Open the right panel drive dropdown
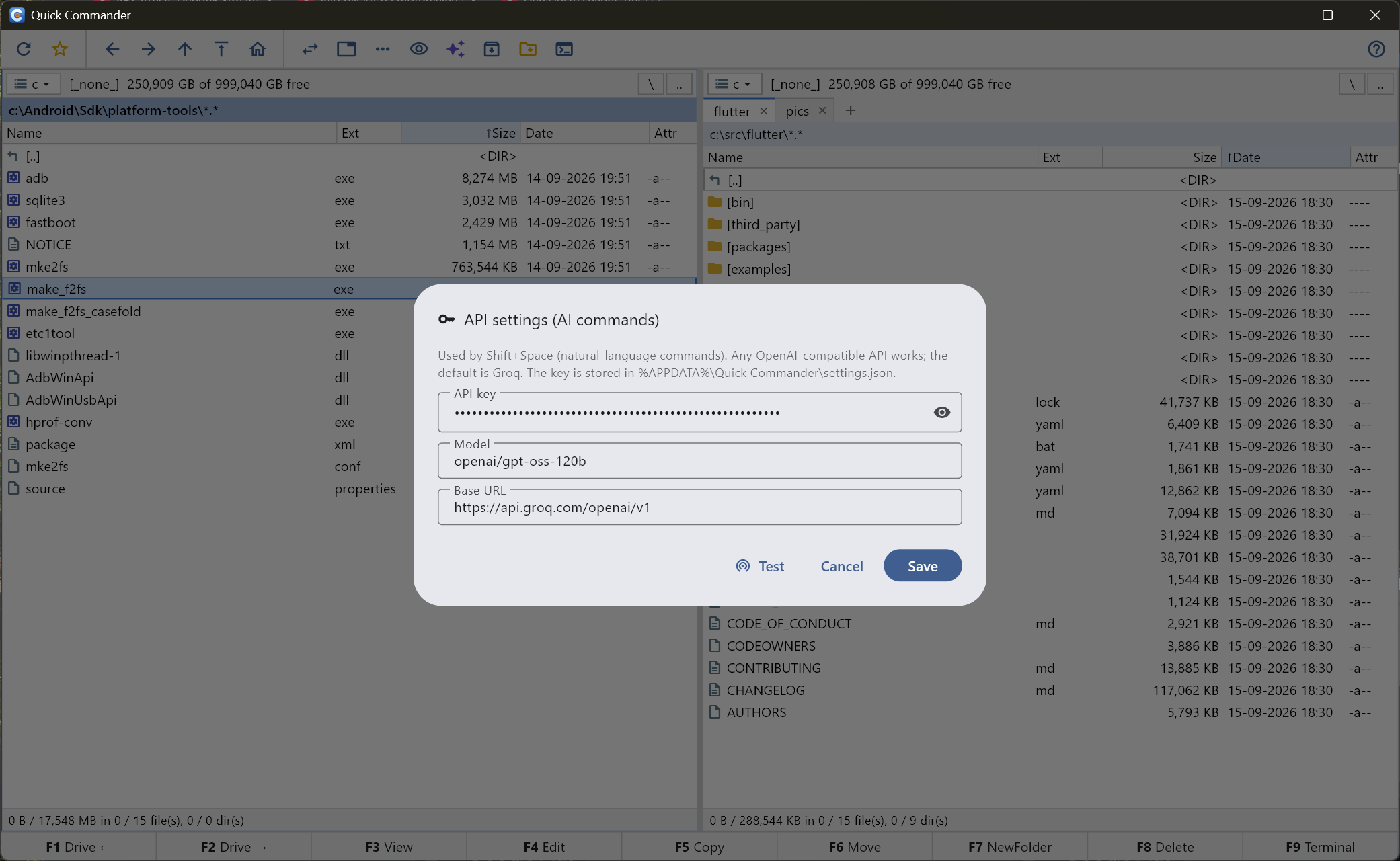The height and width of the screenshot is (861, 1400). point(734,84)
